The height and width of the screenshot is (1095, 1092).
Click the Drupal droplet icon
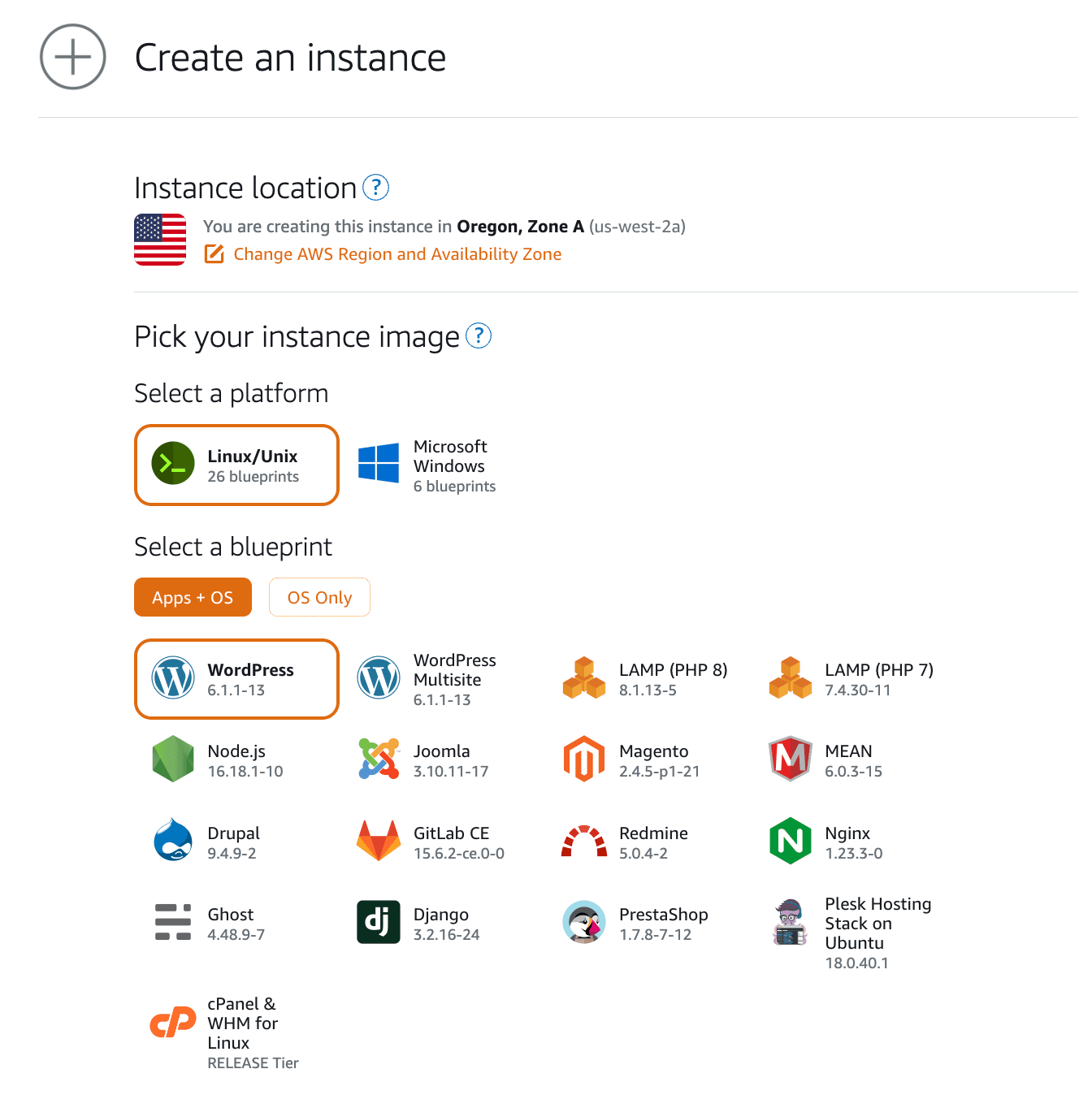pos(173,841)
